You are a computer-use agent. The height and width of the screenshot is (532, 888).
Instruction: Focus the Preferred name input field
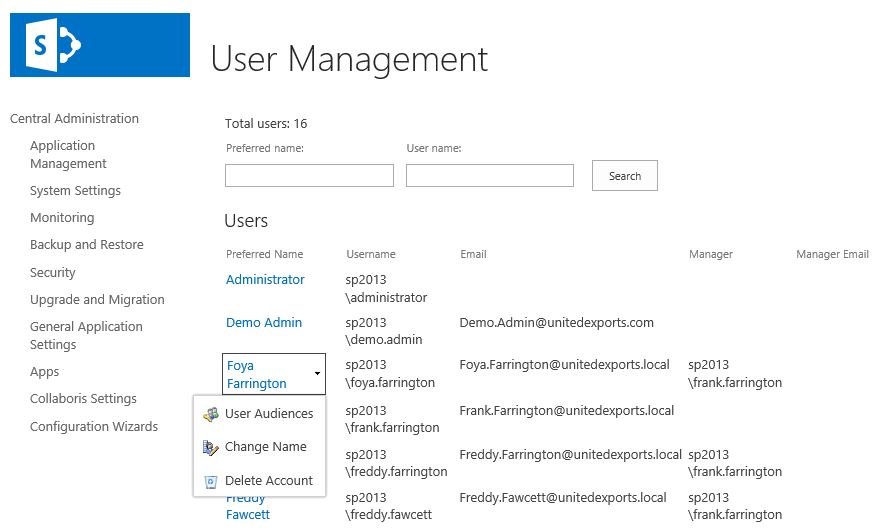coord(309,176)
